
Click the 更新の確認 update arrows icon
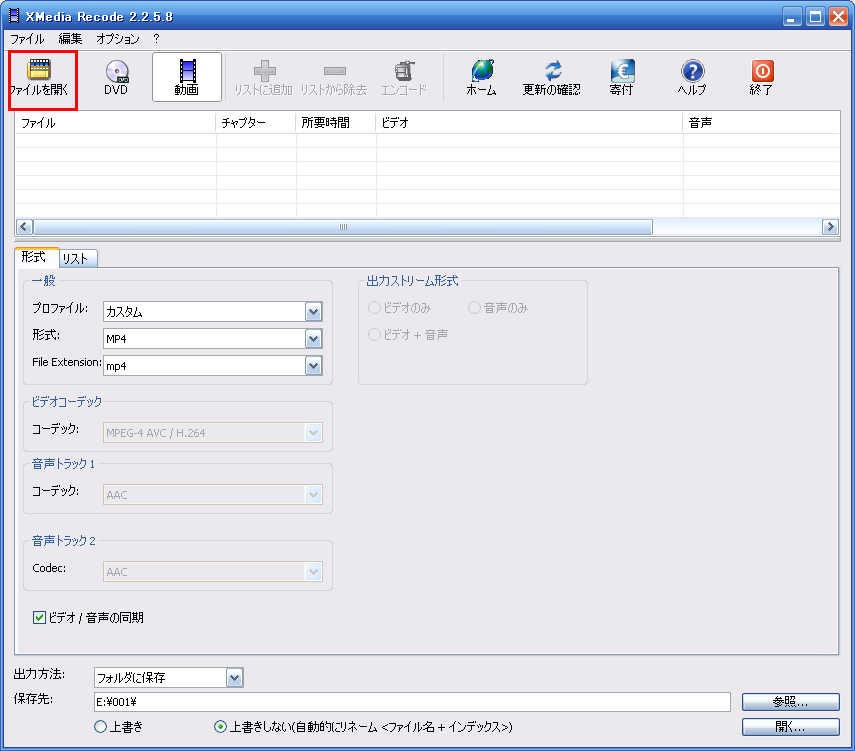[x=552, y=71]
